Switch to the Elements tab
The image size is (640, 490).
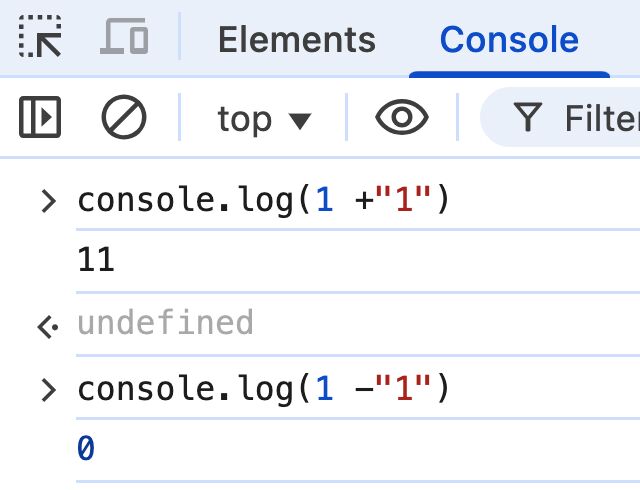[296, 40]
